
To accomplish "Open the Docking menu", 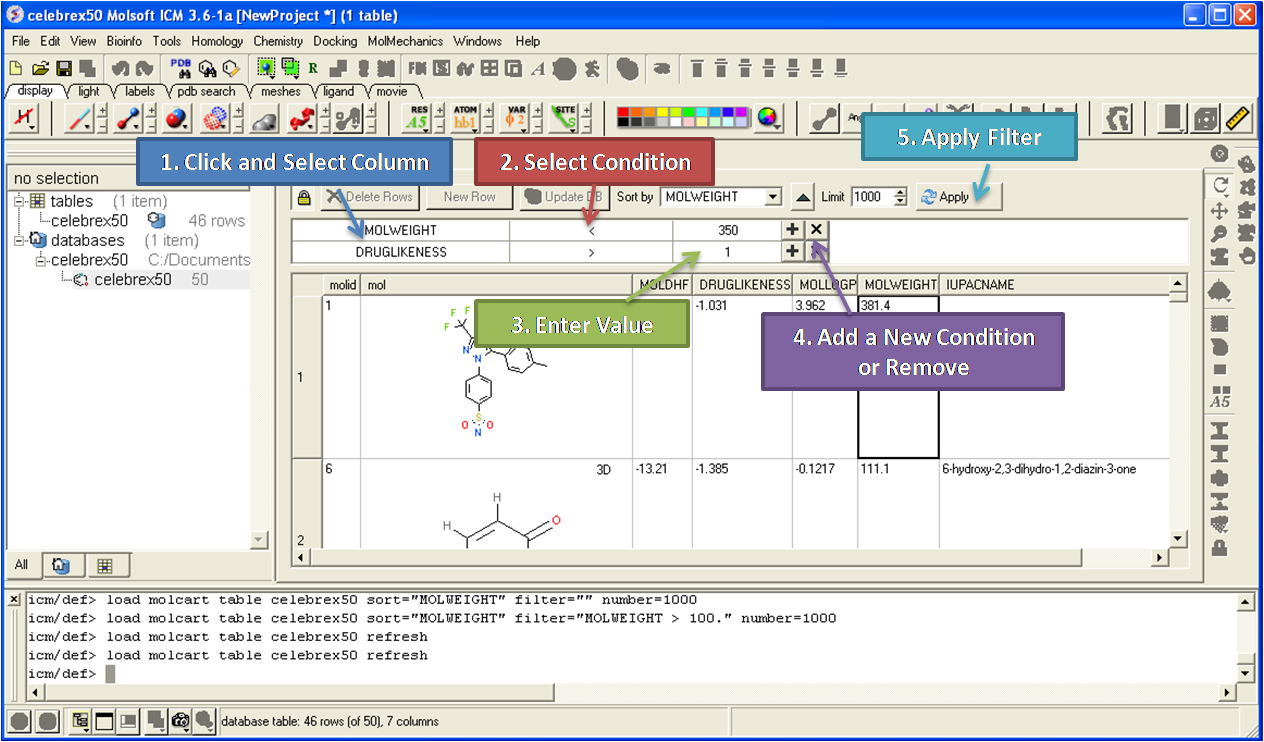I will click(x=335, y=41).
